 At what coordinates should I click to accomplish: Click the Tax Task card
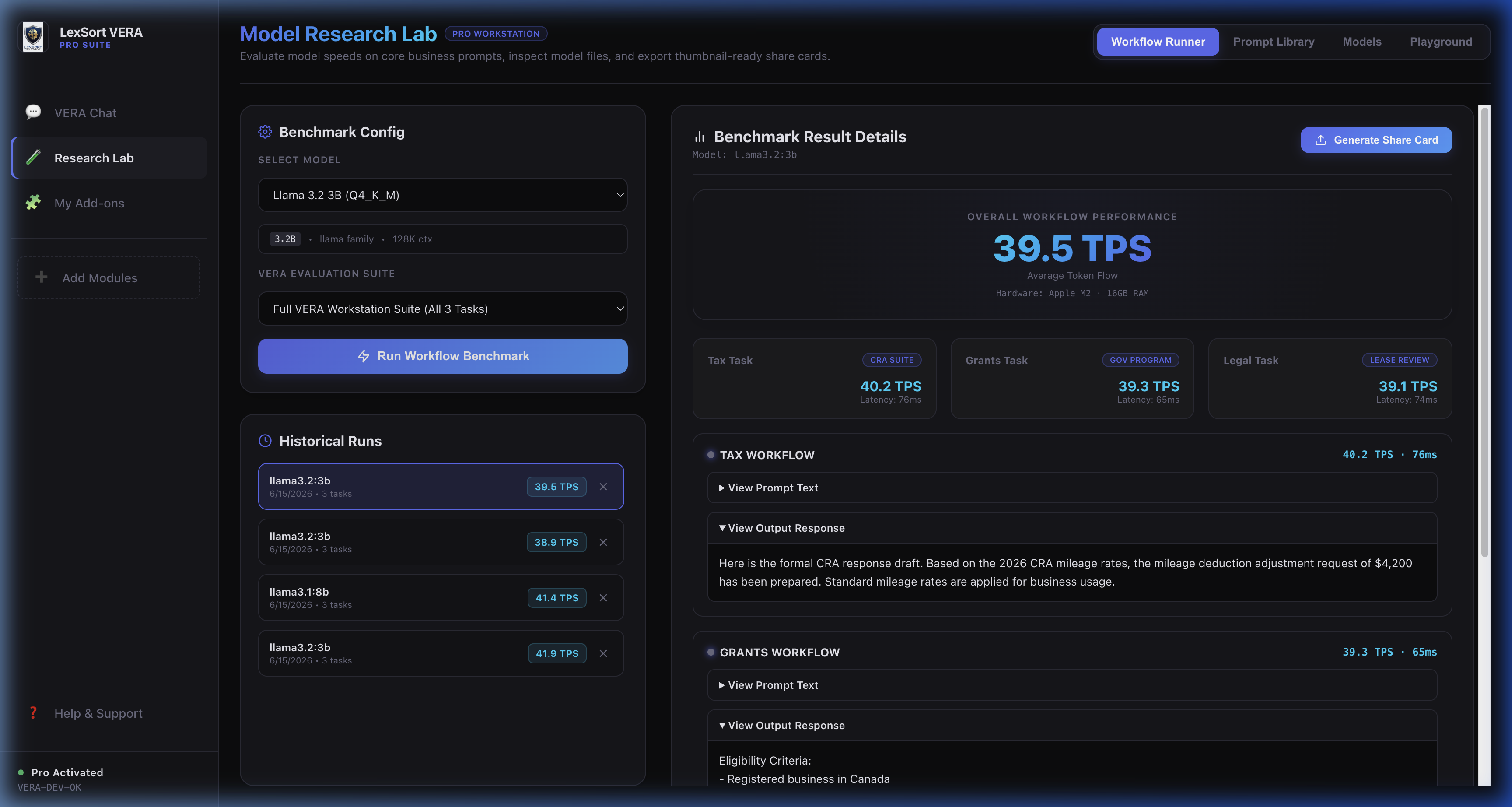click(x=814, y=378)
